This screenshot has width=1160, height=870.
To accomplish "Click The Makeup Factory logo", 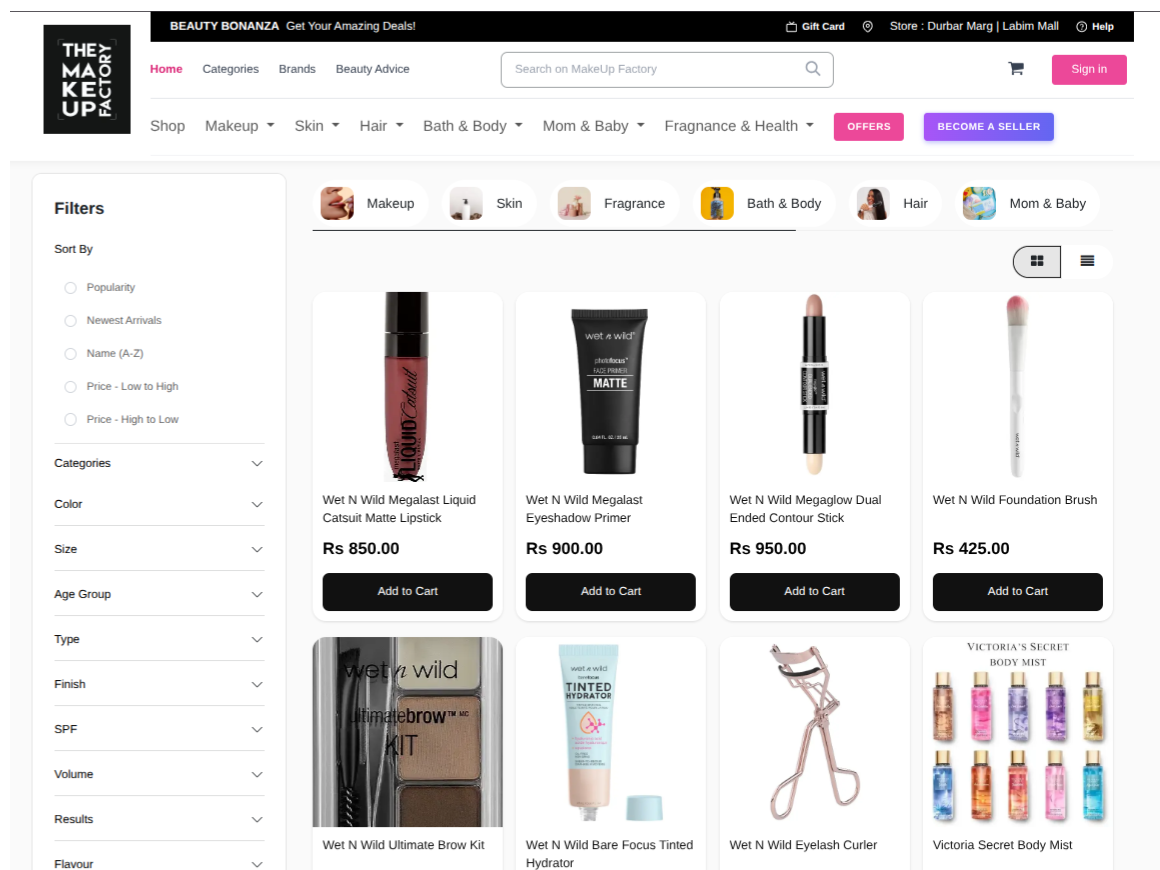I will click(87, 79).
